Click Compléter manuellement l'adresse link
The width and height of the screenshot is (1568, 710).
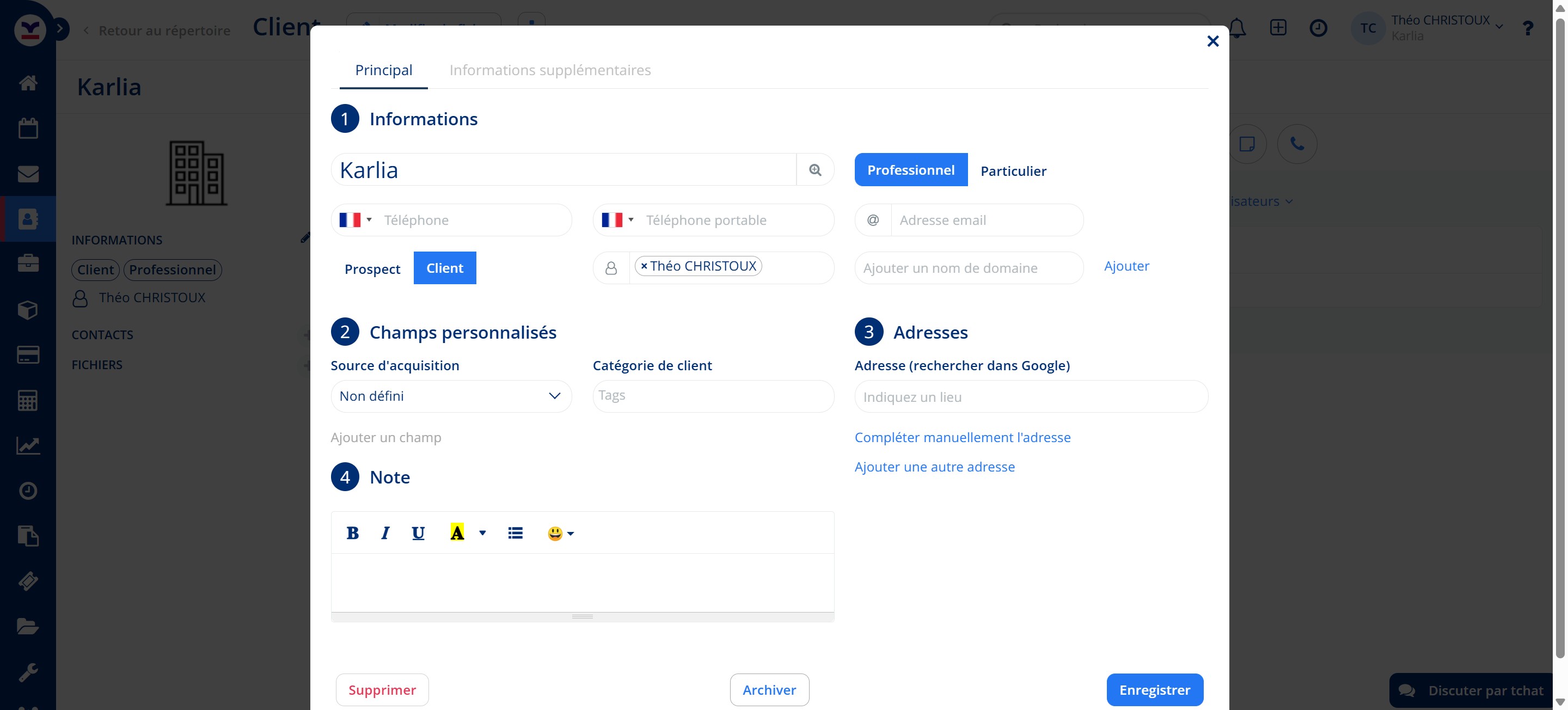tap(961, 437)
